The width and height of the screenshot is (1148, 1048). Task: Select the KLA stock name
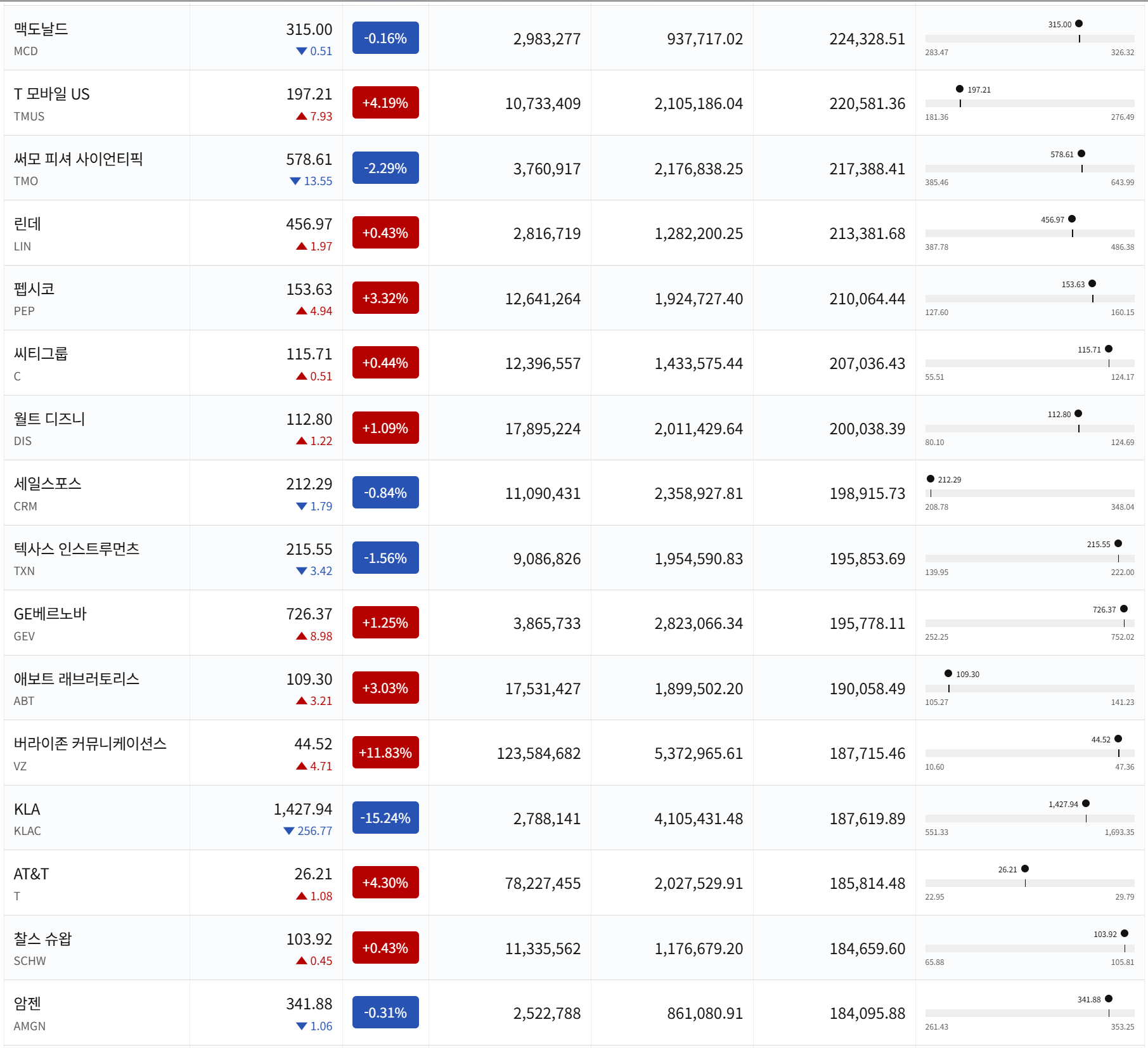click(27, 809)
